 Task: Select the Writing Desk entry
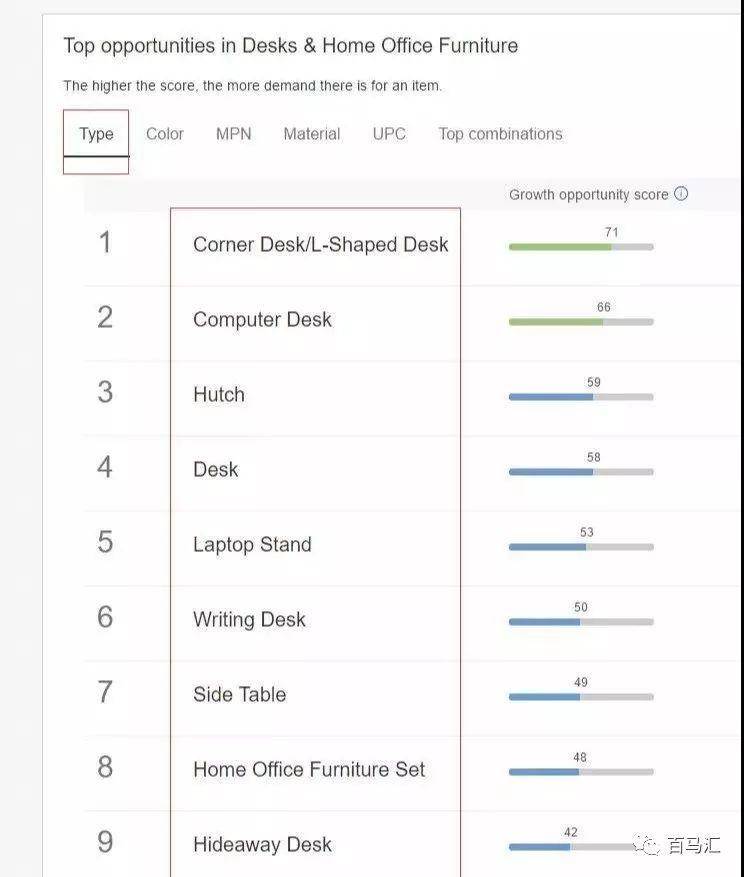[249, 620]
